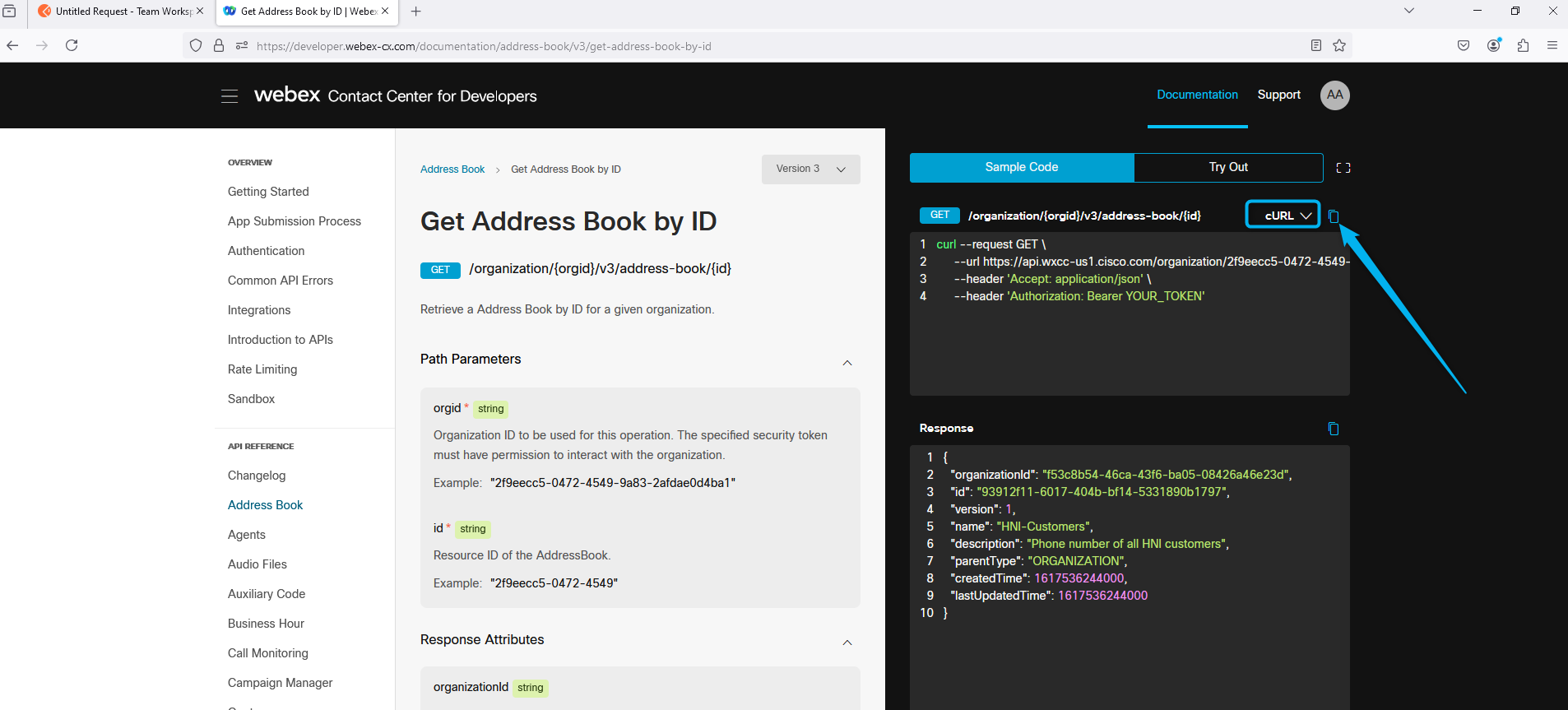
Task: Show the tracking protection shield info
Action: (196, 45)
